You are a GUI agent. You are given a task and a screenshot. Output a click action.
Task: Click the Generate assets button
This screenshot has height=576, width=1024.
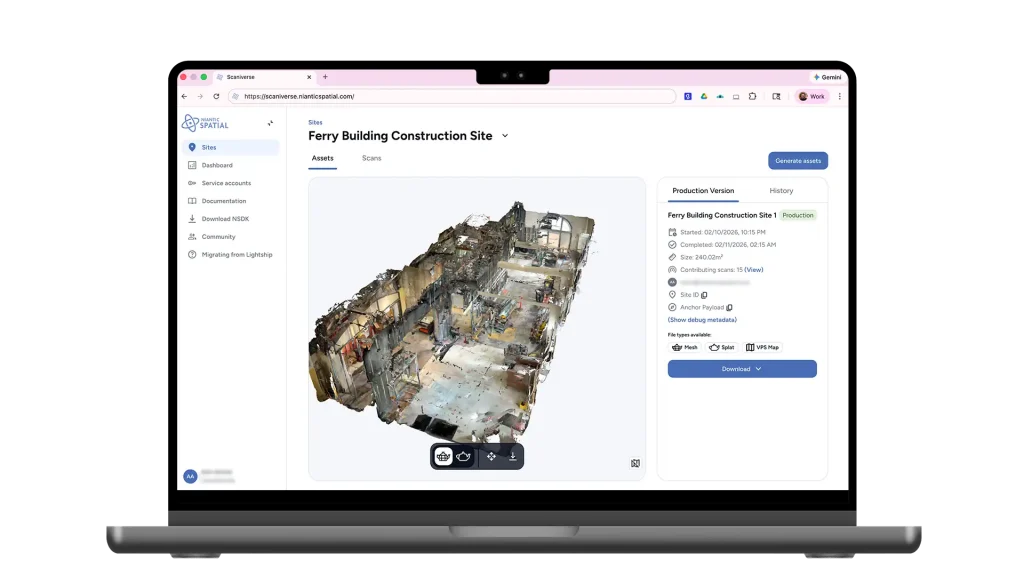797,160
